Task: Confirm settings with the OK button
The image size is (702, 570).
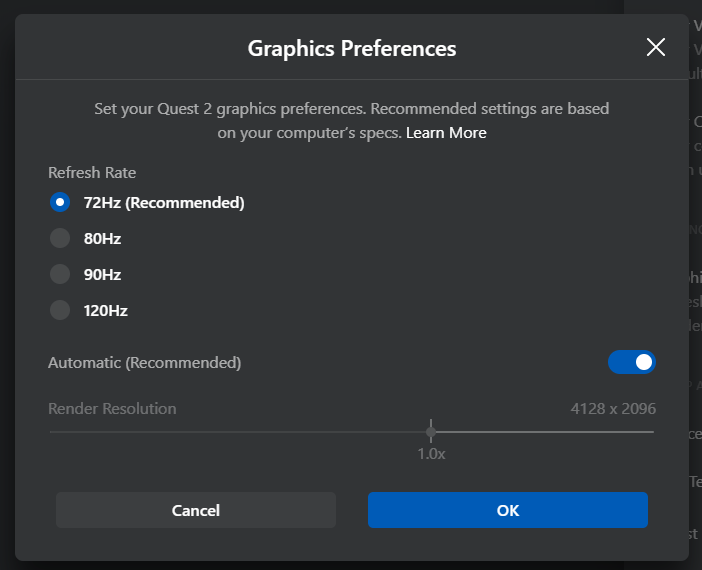Action: point(508,510)
